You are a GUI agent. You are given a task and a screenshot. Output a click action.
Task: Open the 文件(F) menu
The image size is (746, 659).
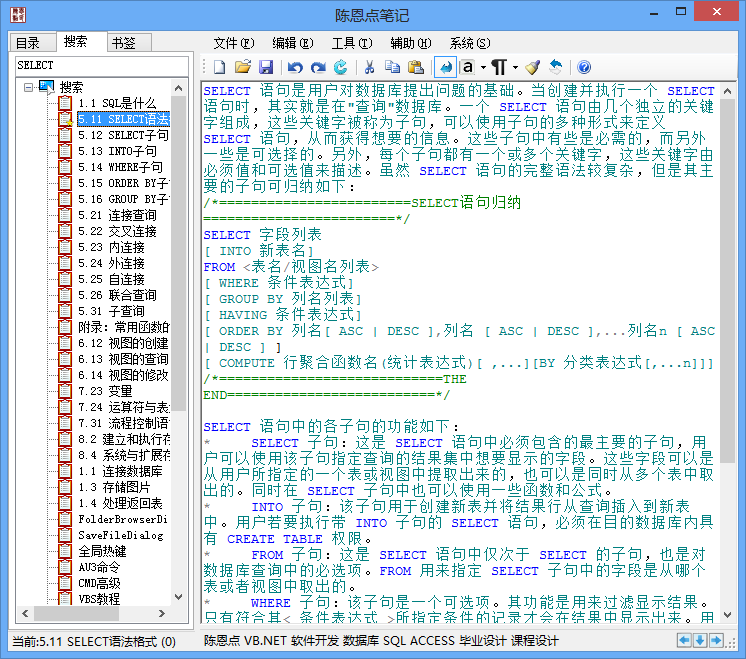tap(234, 43)
